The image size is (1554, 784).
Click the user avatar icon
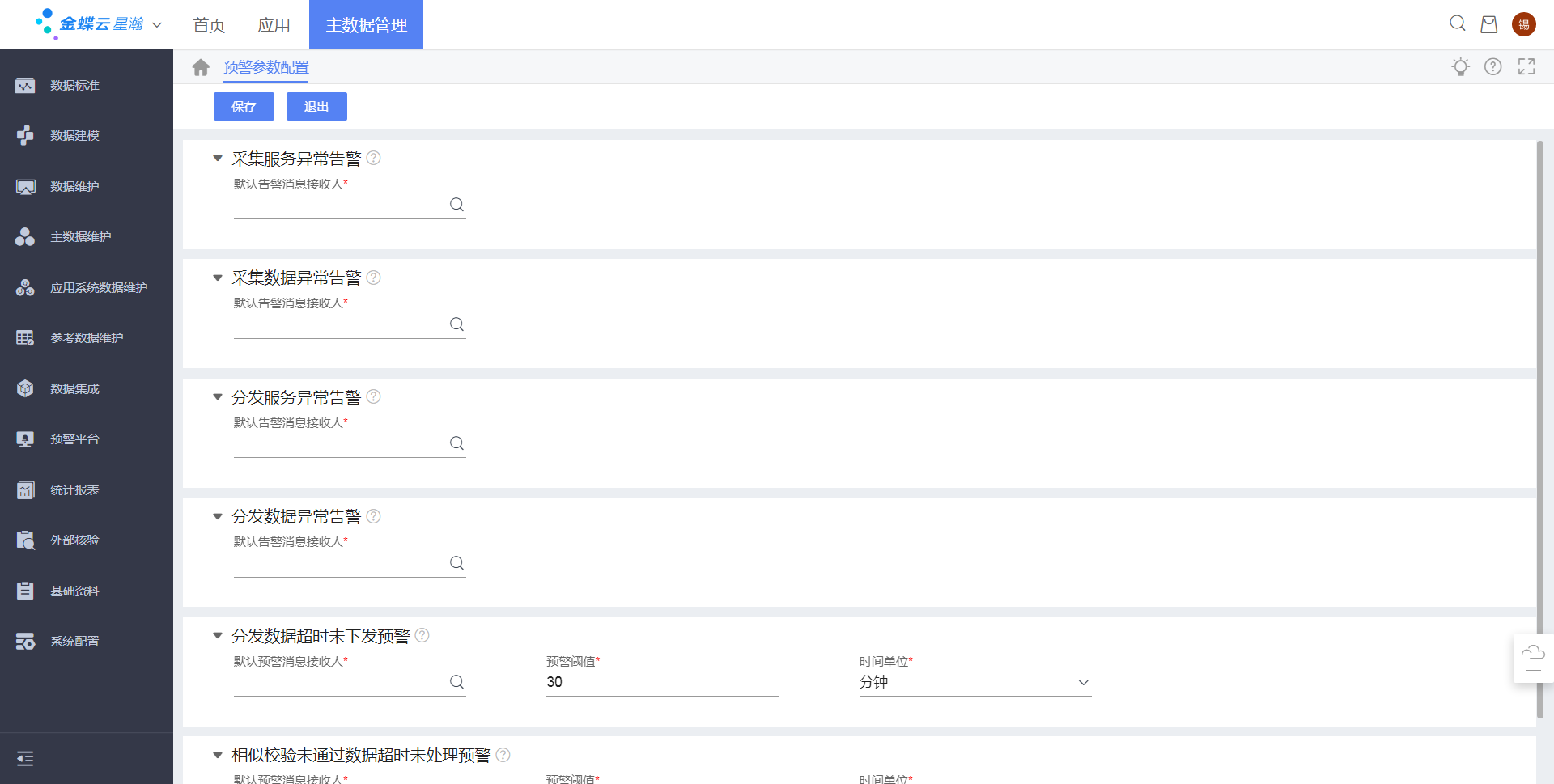[1524, 24]
